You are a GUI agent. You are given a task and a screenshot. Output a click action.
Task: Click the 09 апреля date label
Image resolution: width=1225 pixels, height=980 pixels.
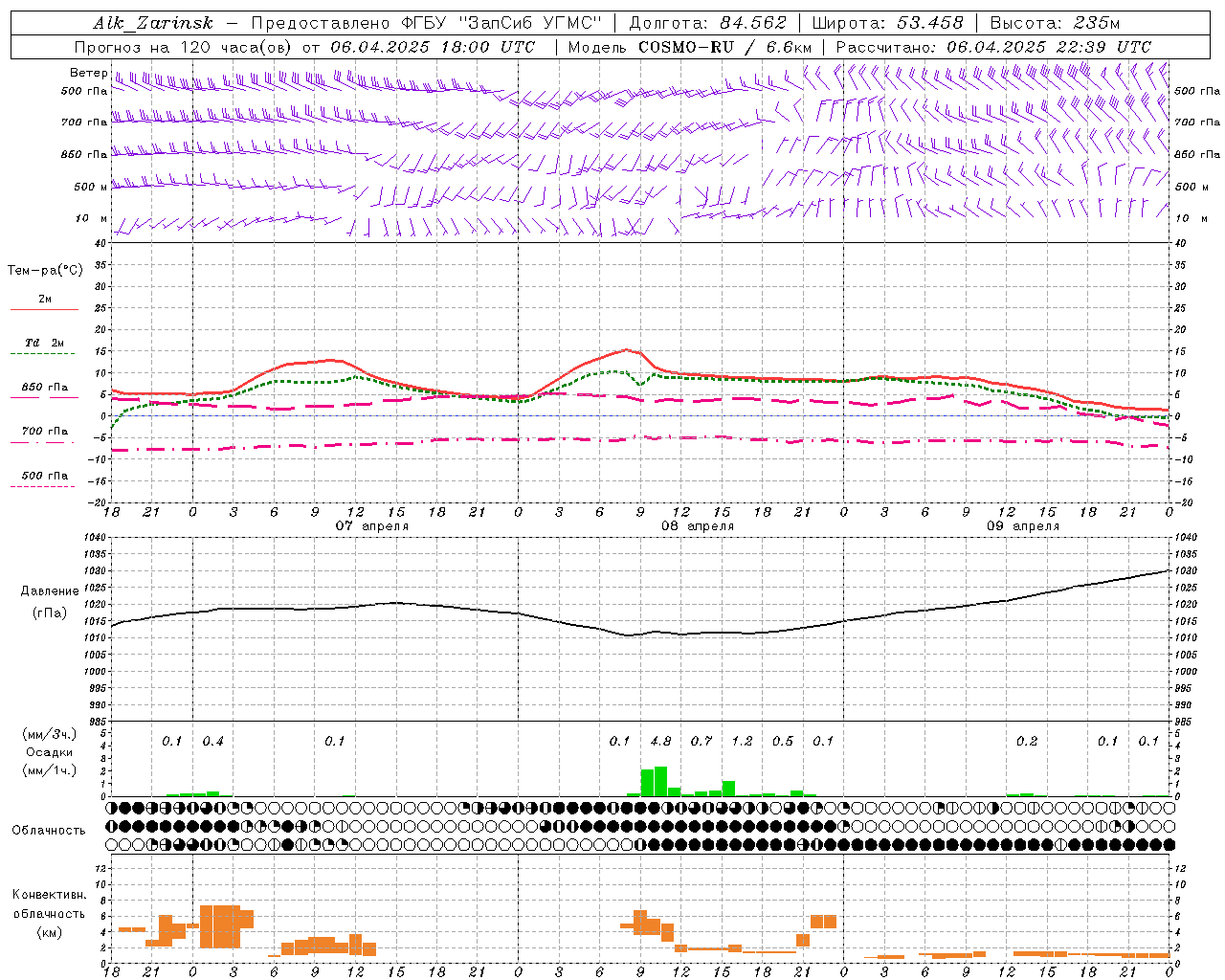tap(1023, 526)
